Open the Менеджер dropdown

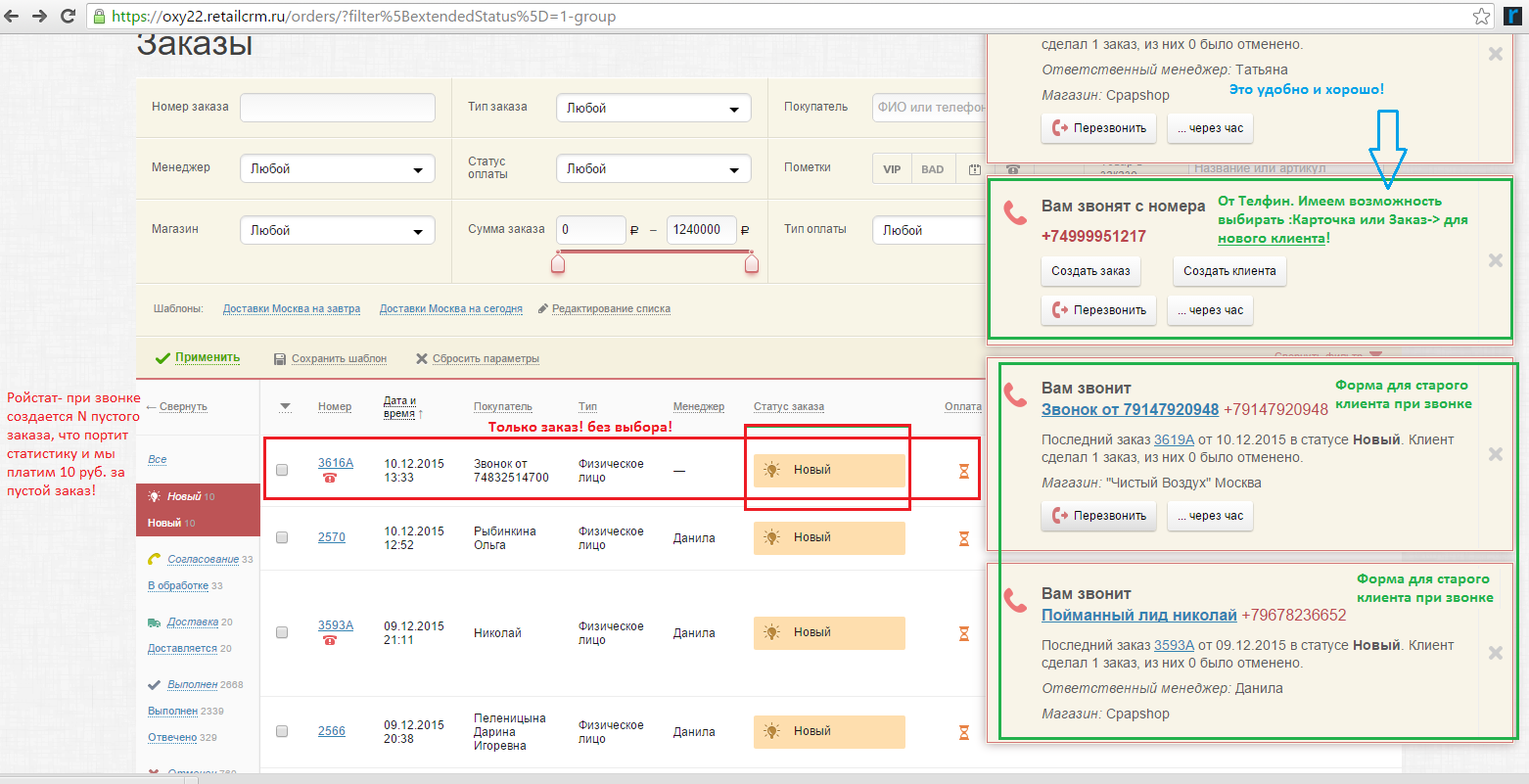pos(338,168)
